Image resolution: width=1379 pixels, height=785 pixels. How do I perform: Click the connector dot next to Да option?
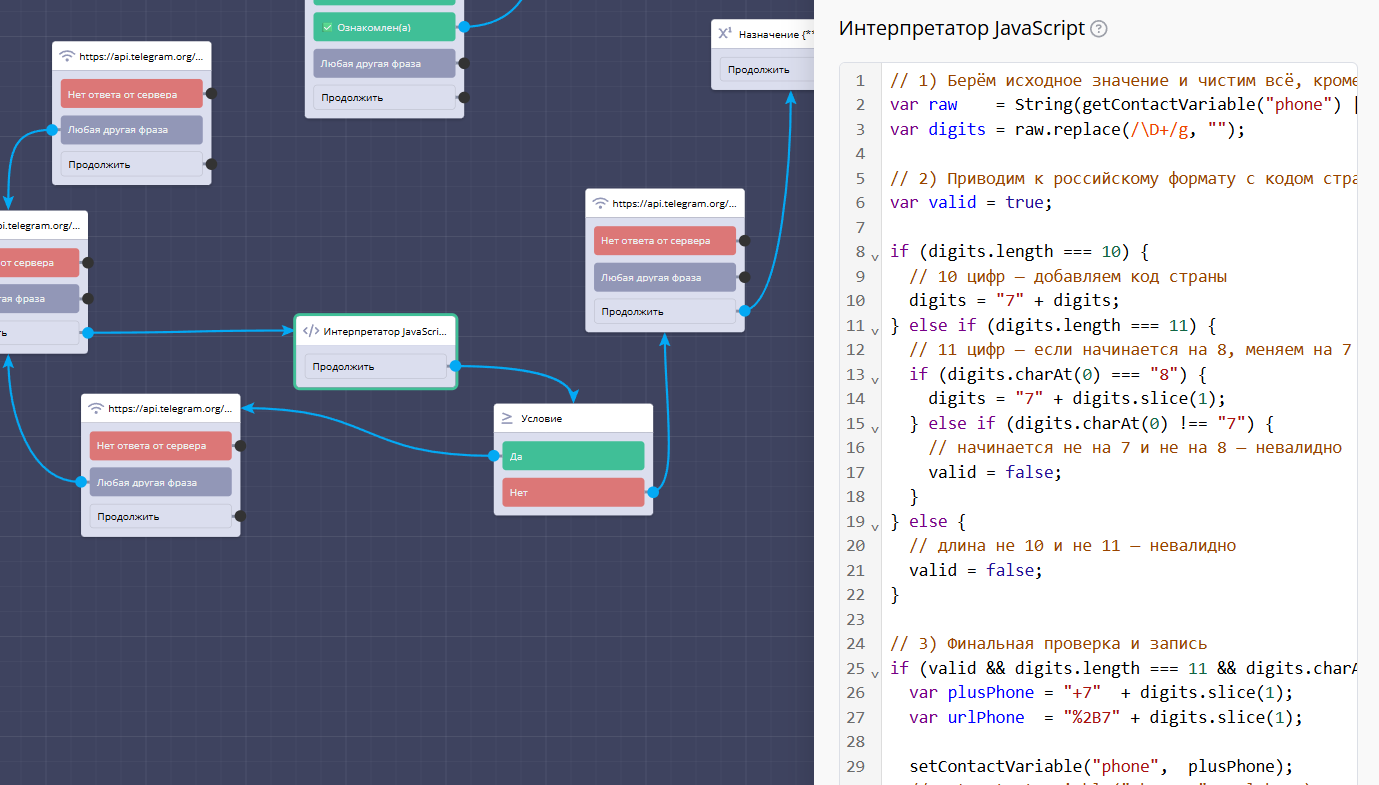click(x=494, y=456)
